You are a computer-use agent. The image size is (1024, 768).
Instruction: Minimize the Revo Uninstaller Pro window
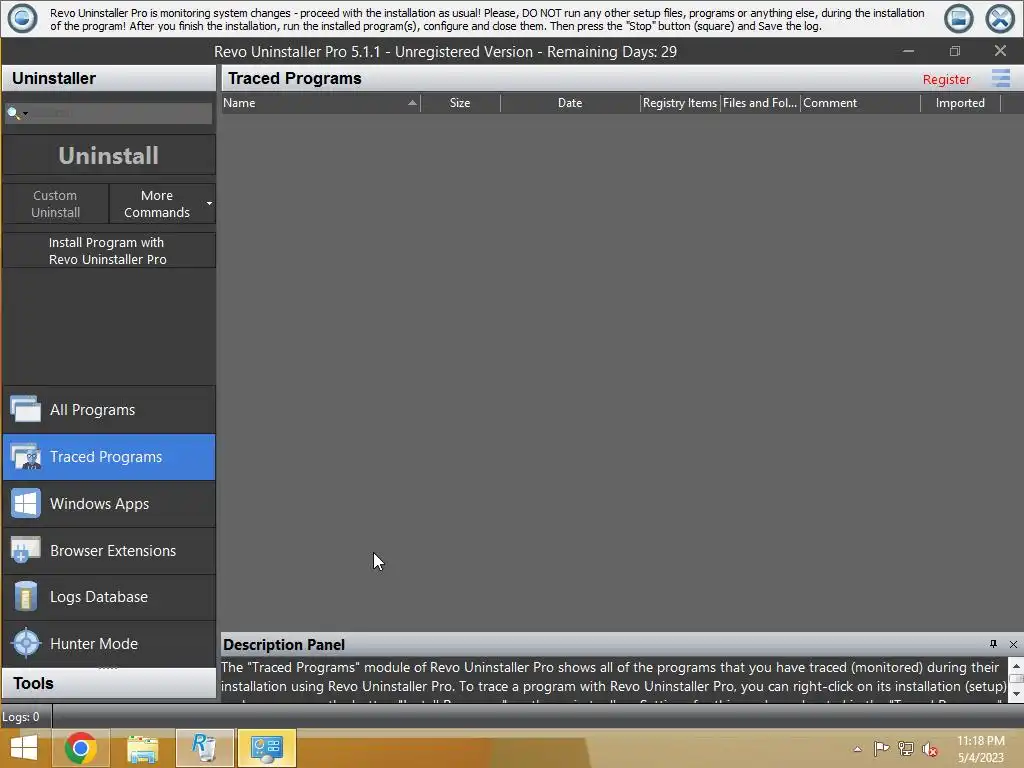click(908, 51)
